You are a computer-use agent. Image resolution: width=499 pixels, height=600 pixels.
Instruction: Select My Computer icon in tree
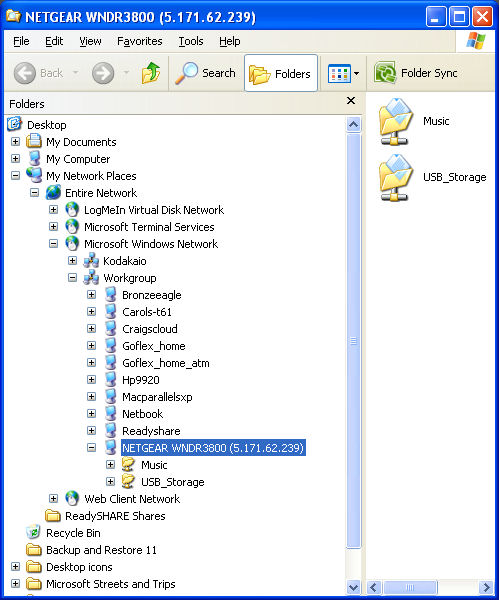pos(34,158)
